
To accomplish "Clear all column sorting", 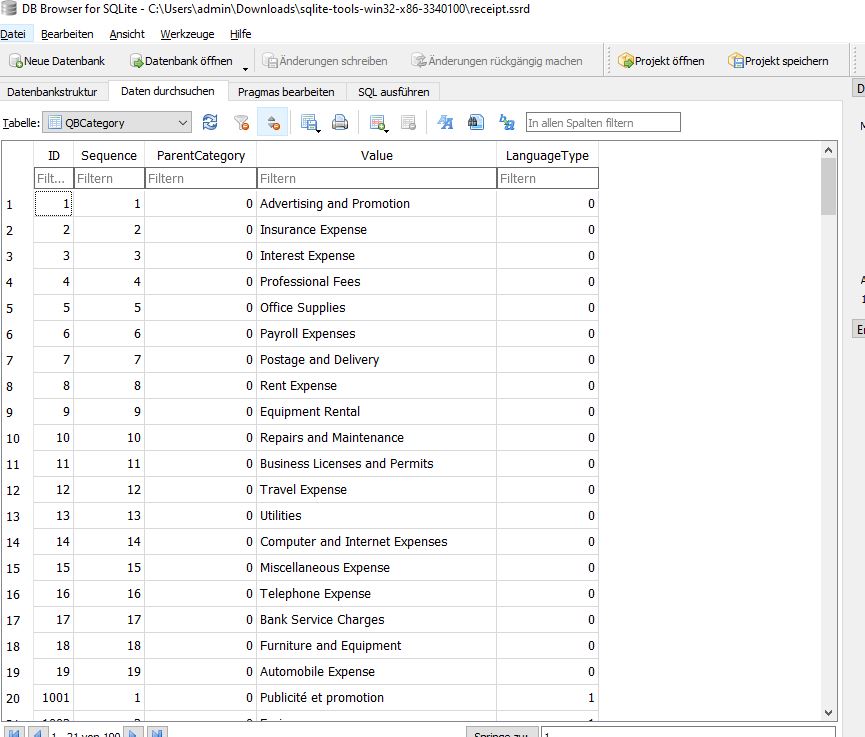I will point(271,122).
